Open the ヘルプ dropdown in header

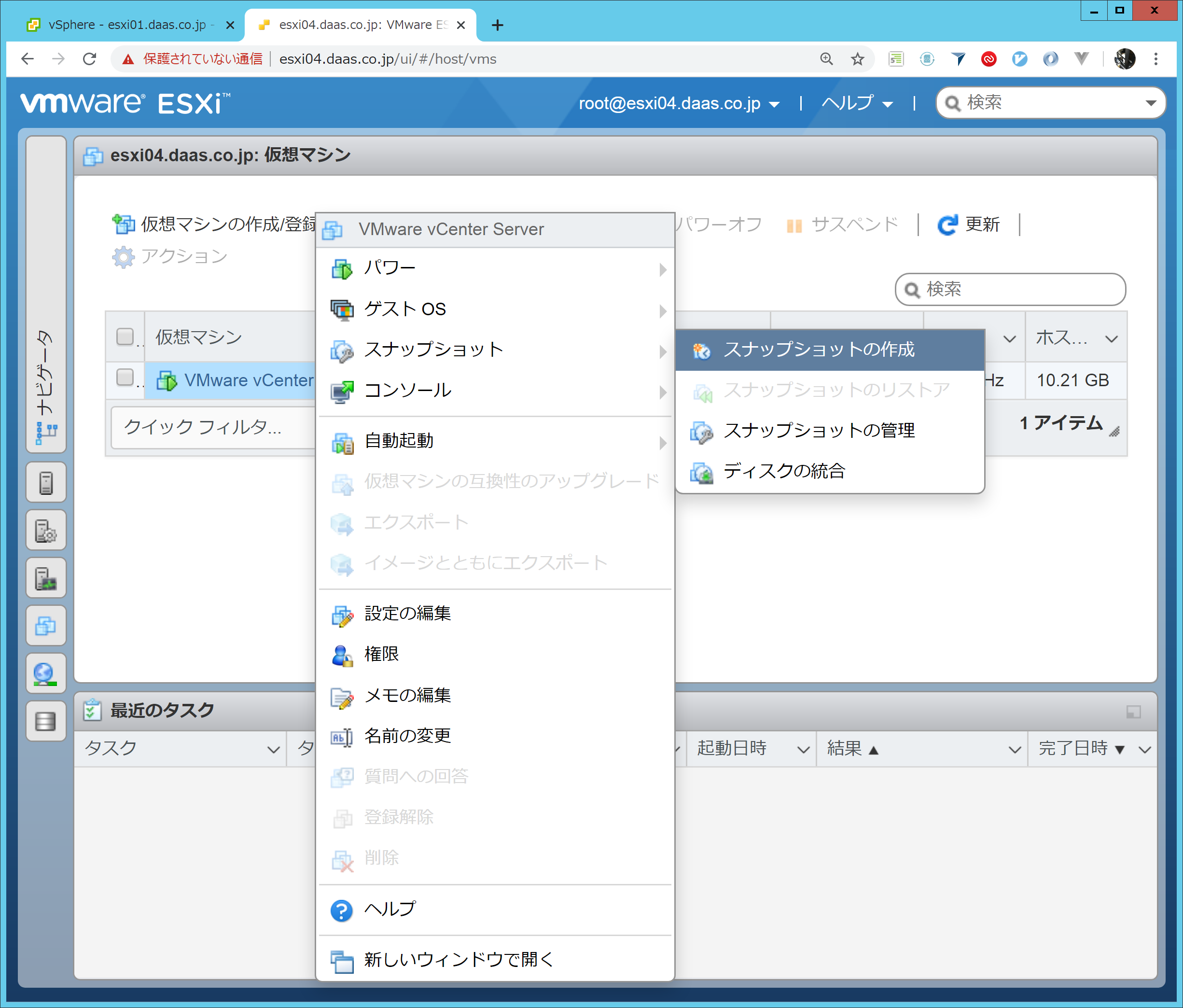(857, 103)
